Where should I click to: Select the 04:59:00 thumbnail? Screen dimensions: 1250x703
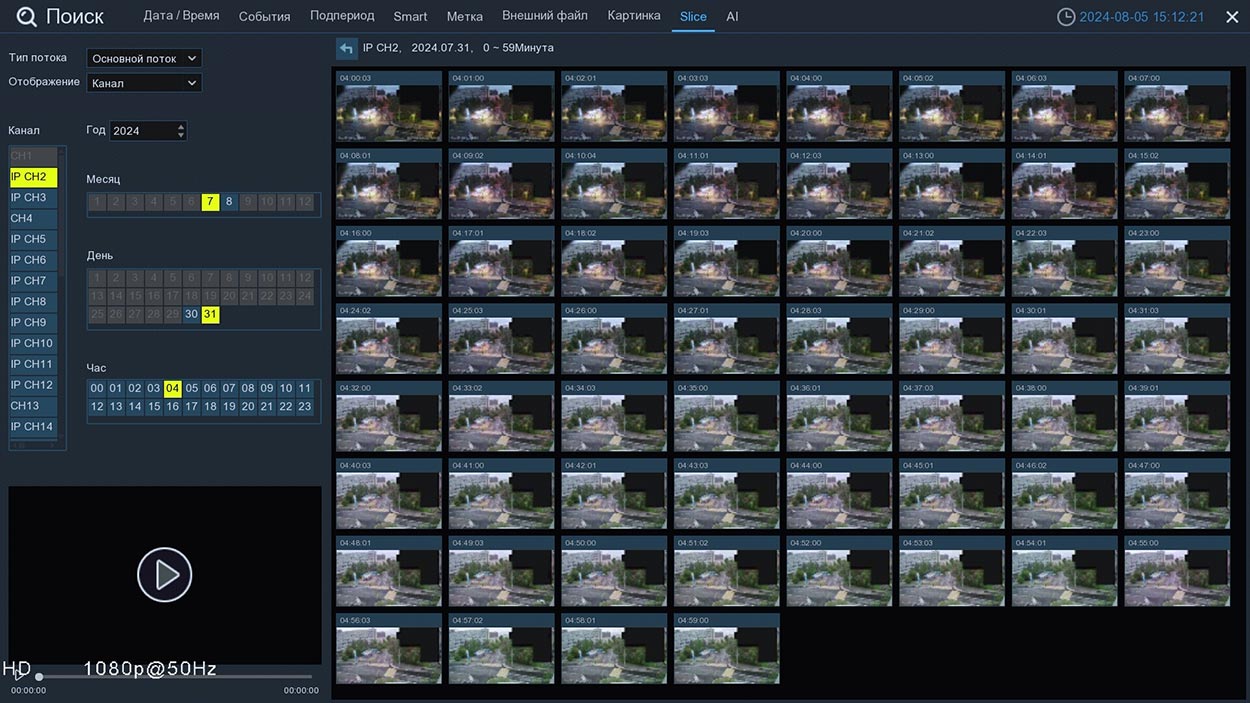(726, 650)
